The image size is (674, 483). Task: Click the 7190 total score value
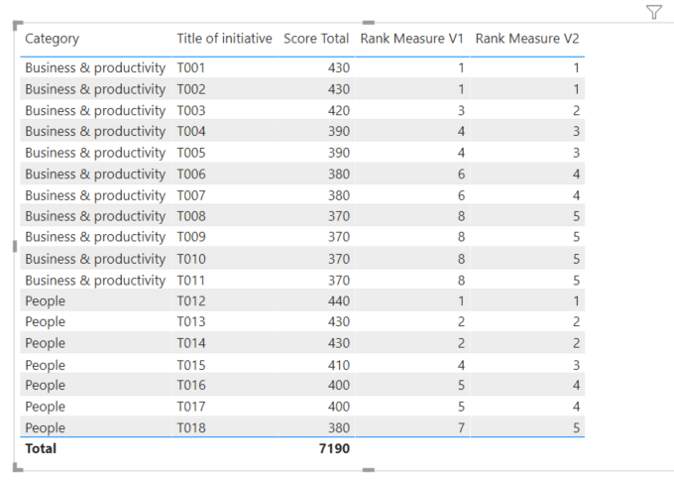click(334, 449)
